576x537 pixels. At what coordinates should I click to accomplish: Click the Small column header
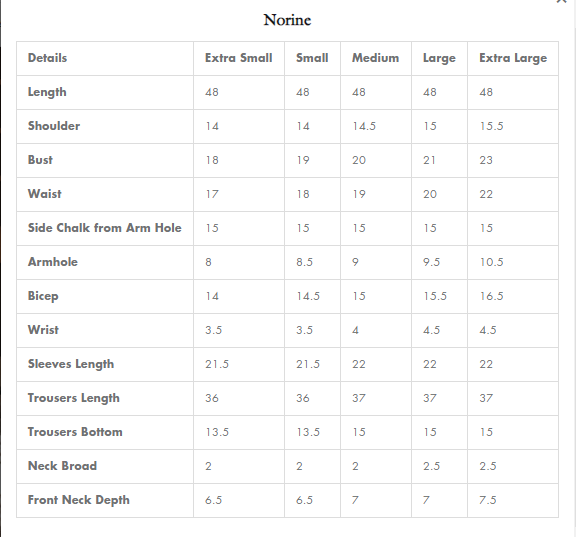click(x=312, y=58)
